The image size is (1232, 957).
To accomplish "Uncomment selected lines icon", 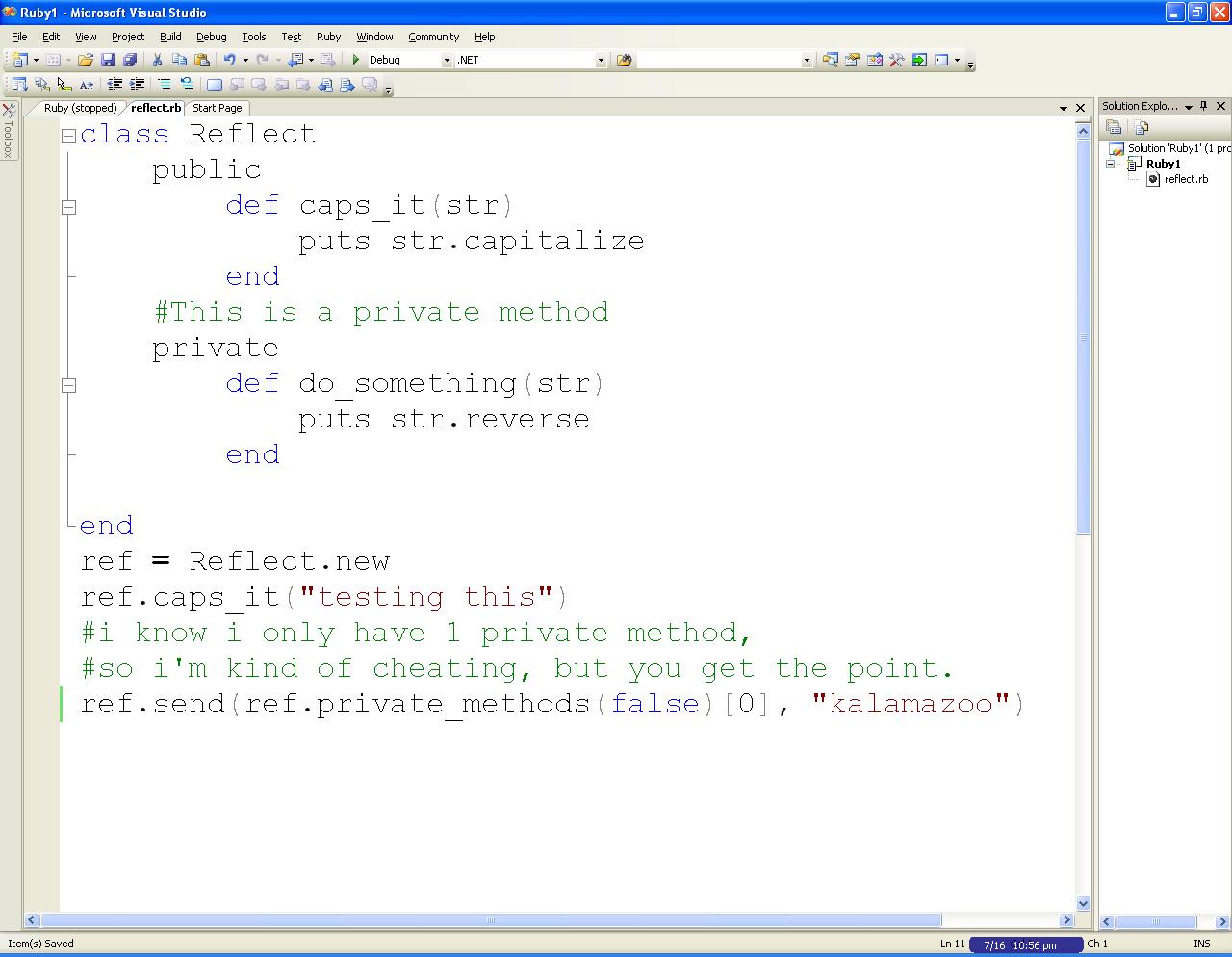I will 187,85.
